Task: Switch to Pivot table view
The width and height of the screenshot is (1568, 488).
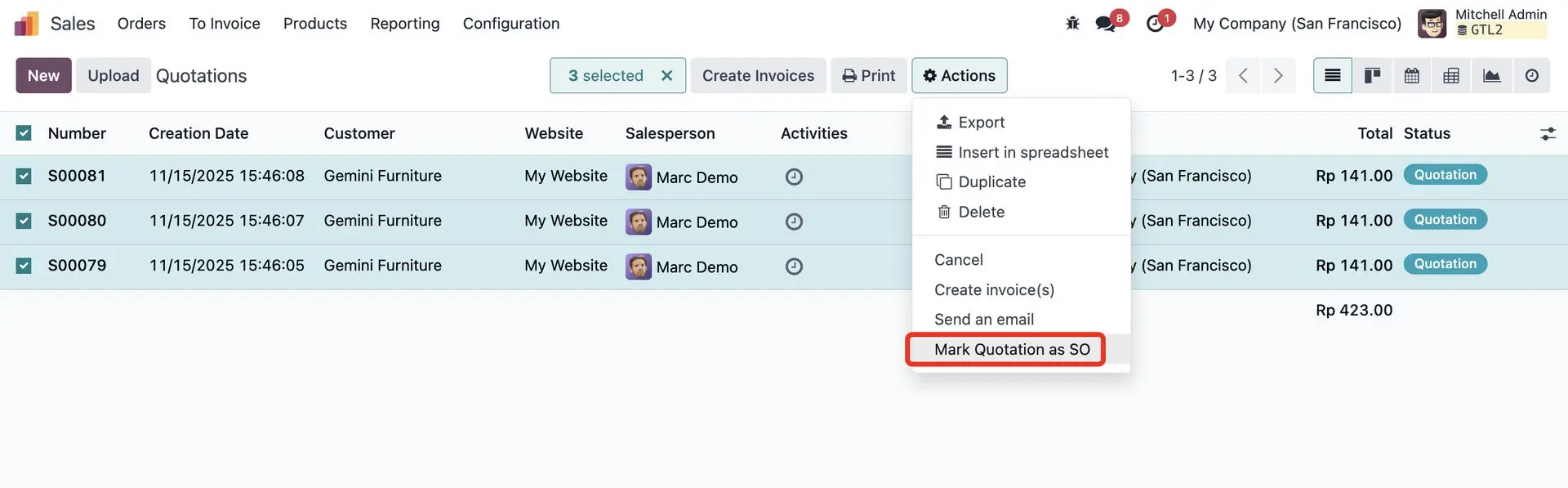Action: 1451,76
